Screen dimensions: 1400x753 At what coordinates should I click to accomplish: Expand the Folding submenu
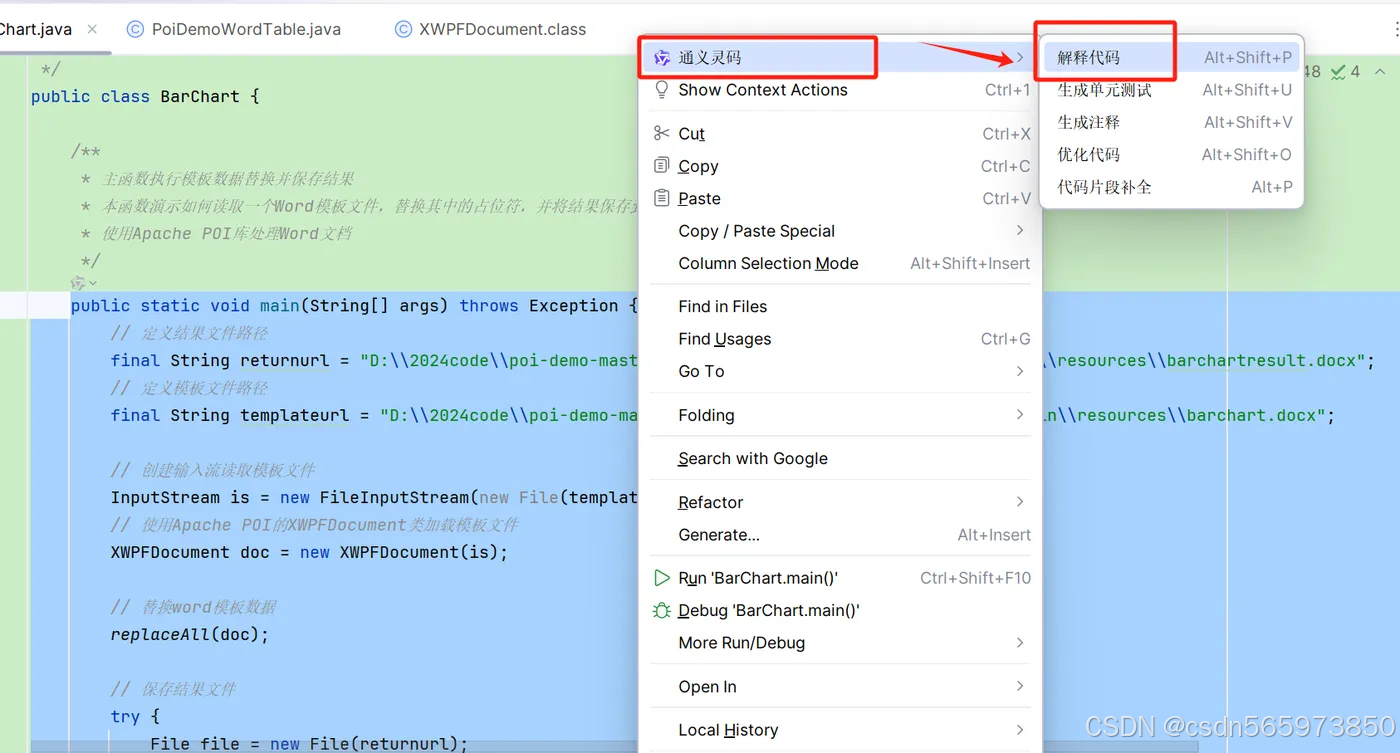[x=840, y=415]
